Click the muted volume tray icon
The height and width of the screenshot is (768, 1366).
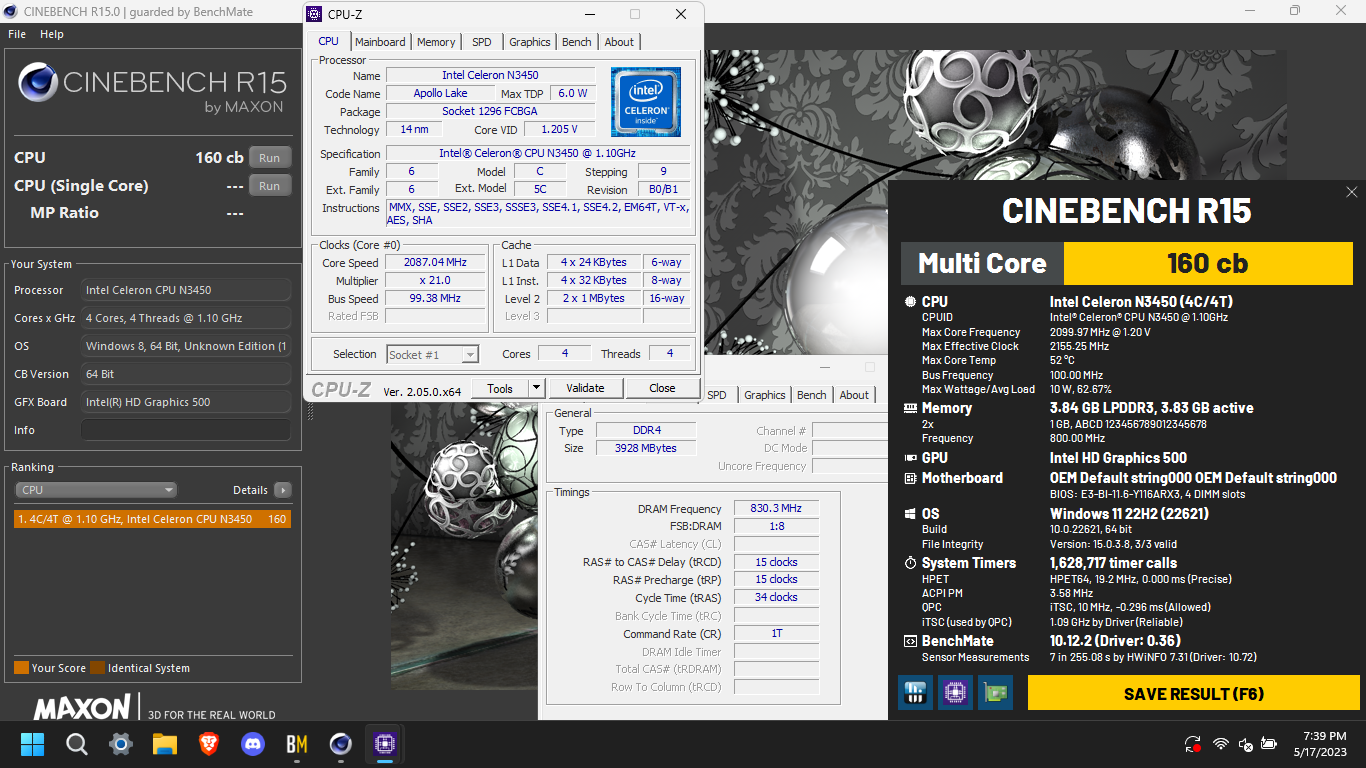pyautogui.click(x=1245, y=744)
